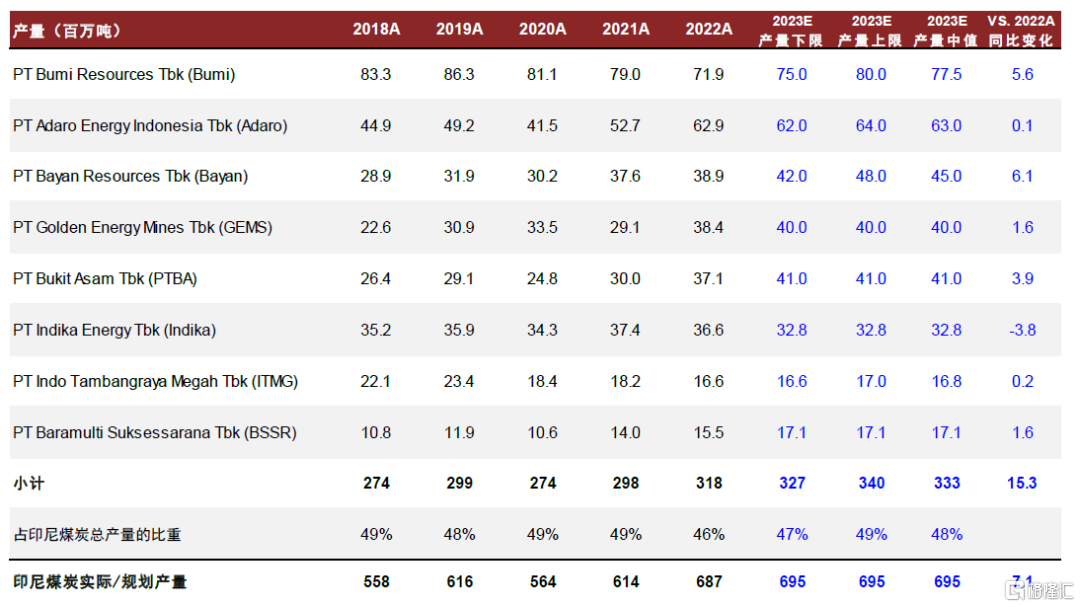This screenshot has width=1080, height=607.
Task: Click the 2022A column header
Action: (709, 30)
